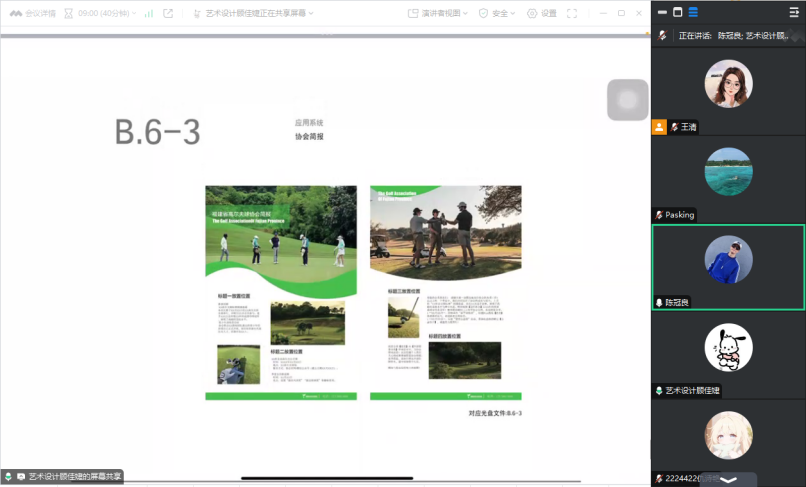Switch participant panel to strip view
Viewport: 806px width, 487px height.
click(662, 12)
